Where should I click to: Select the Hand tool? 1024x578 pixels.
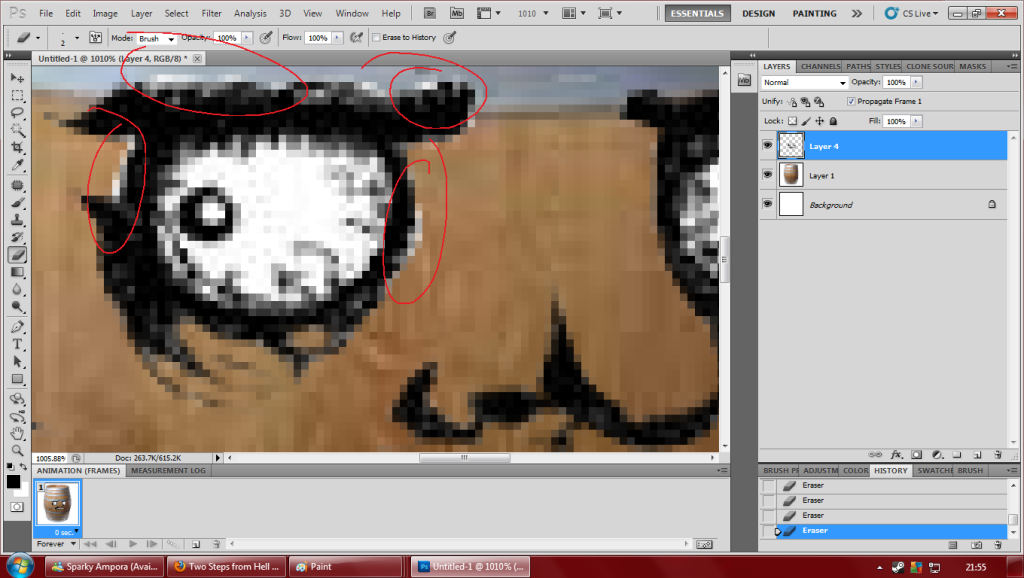pyautogui.click(x=17, y=433)
